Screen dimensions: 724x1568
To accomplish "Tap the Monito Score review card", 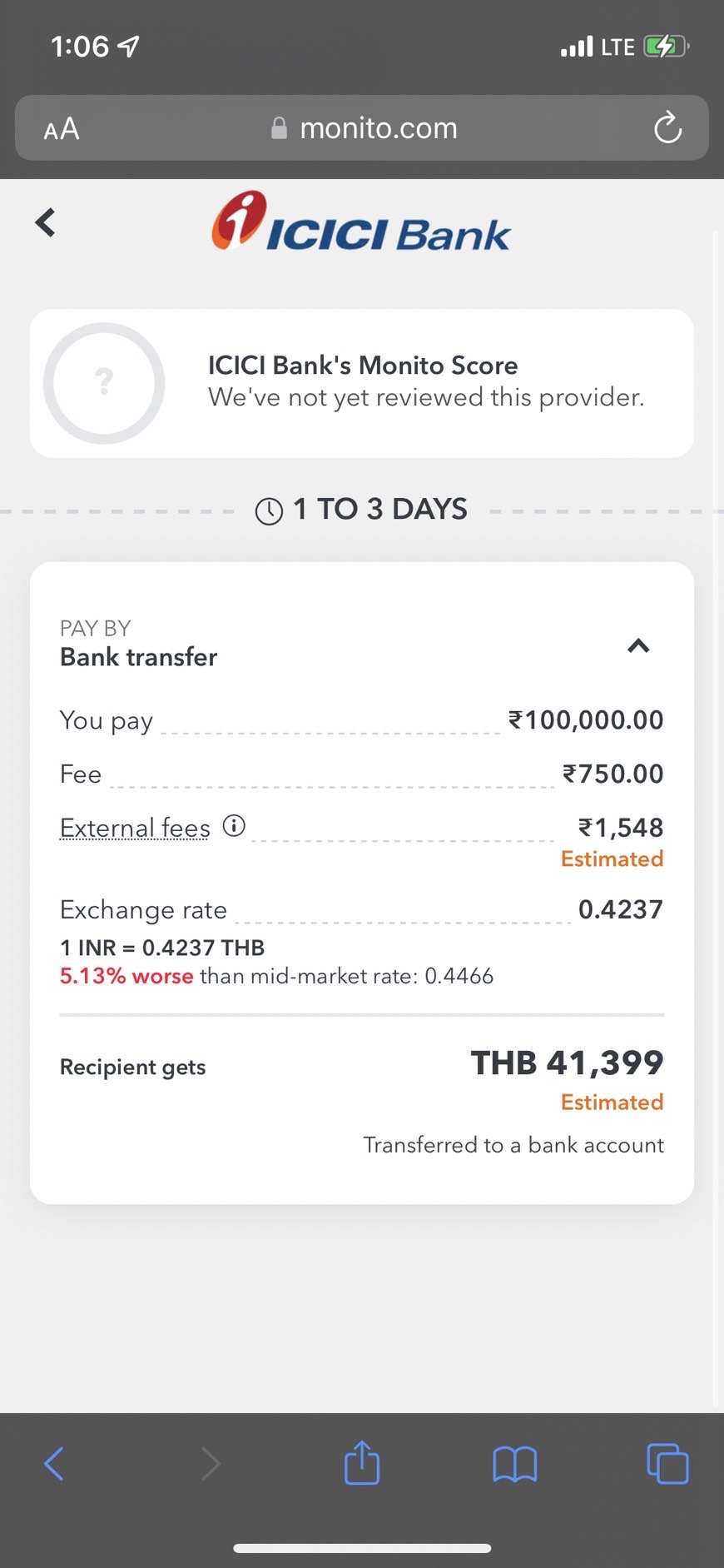I will tap(424, 382).
